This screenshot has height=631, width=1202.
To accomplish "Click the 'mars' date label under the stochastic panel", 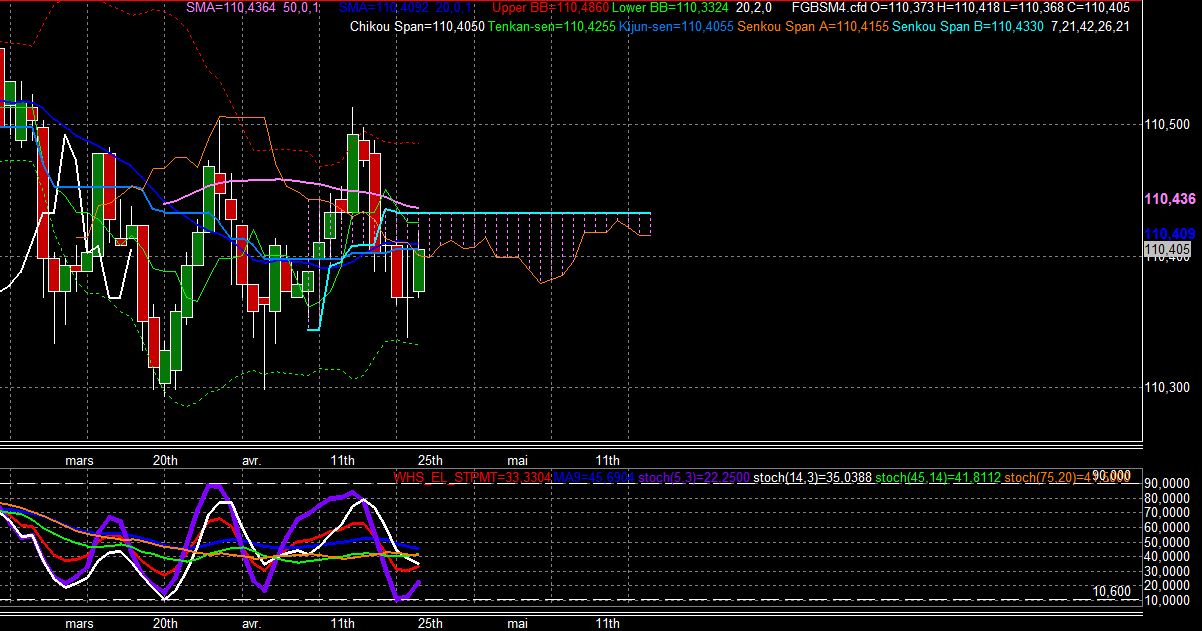I will pos(77,623).
